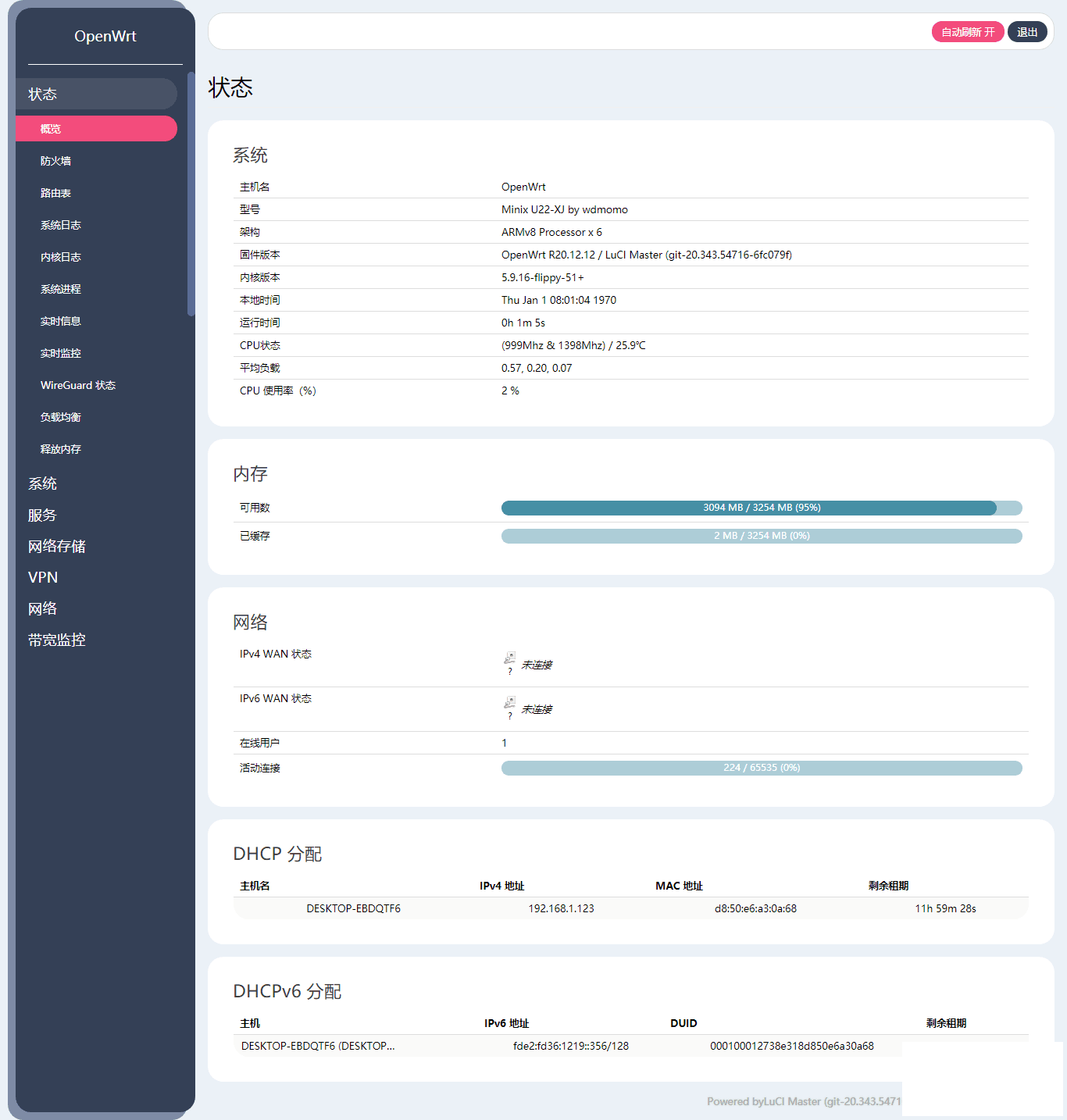Image resolution: width=1067 pixels, height=1120 pixels.
Task: Click the OpenWrt brand title in the sidebar
Action: pyautogui.click(x=105, y=36)
